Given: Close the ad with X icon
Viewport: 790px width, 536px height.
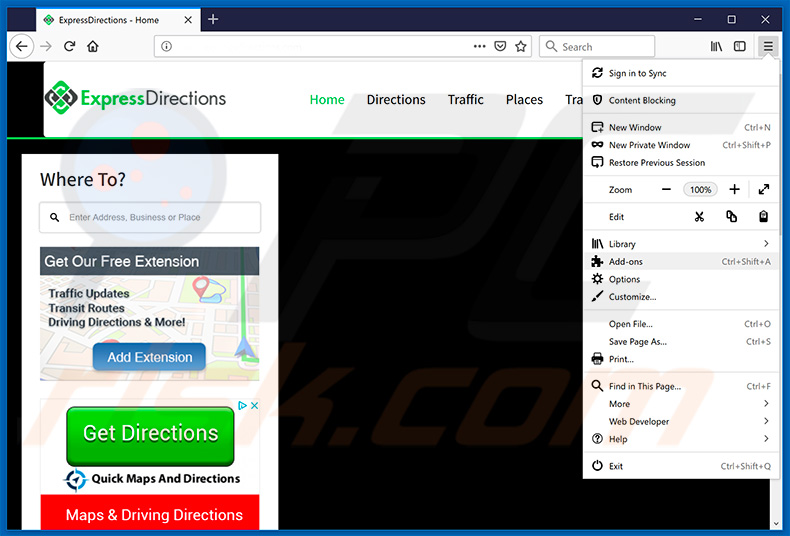Looking at the screenshot, I should [254, 406].
